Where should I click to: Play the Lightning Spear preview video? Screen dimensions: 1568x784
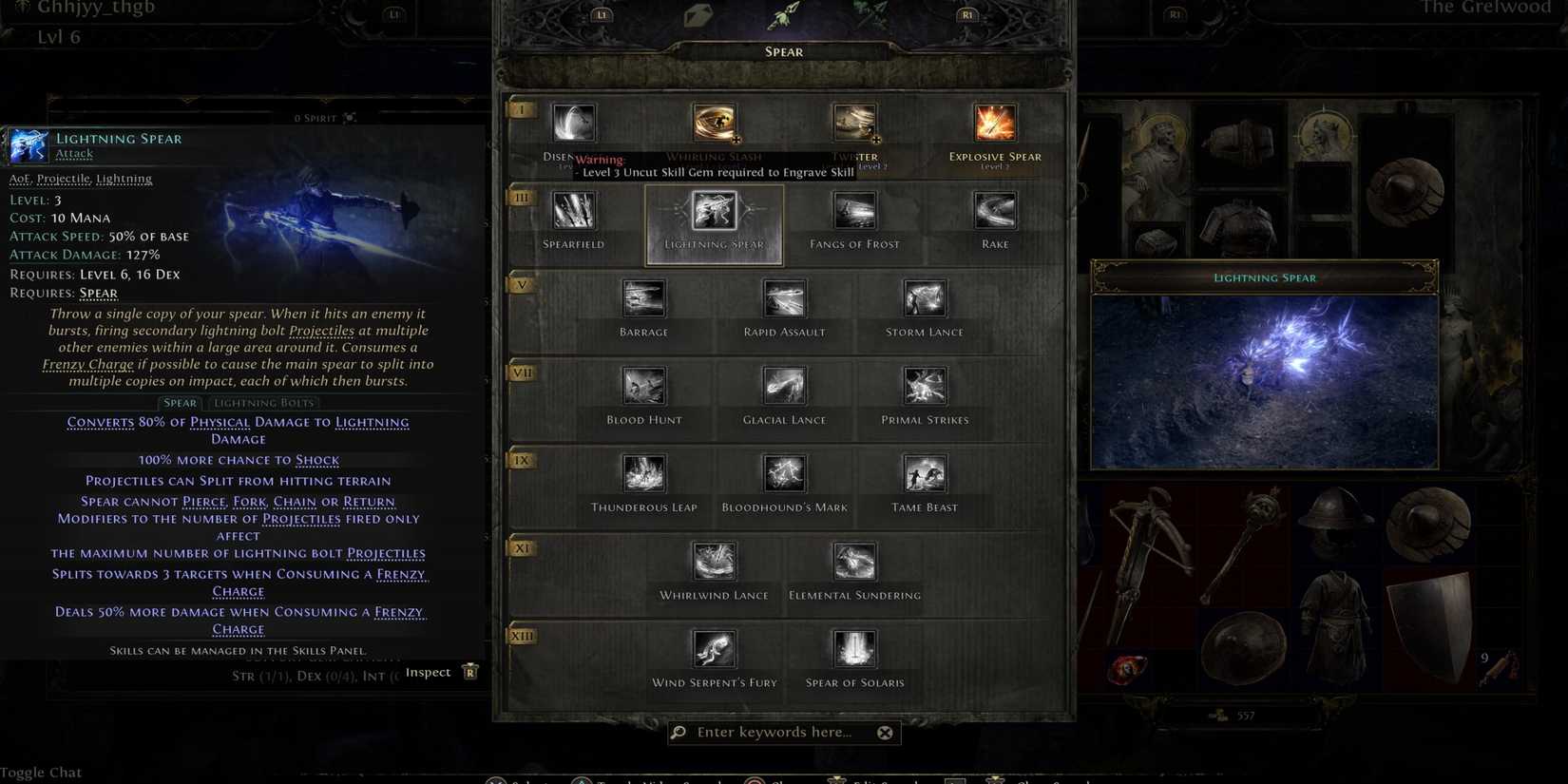tap(1264, 382)
